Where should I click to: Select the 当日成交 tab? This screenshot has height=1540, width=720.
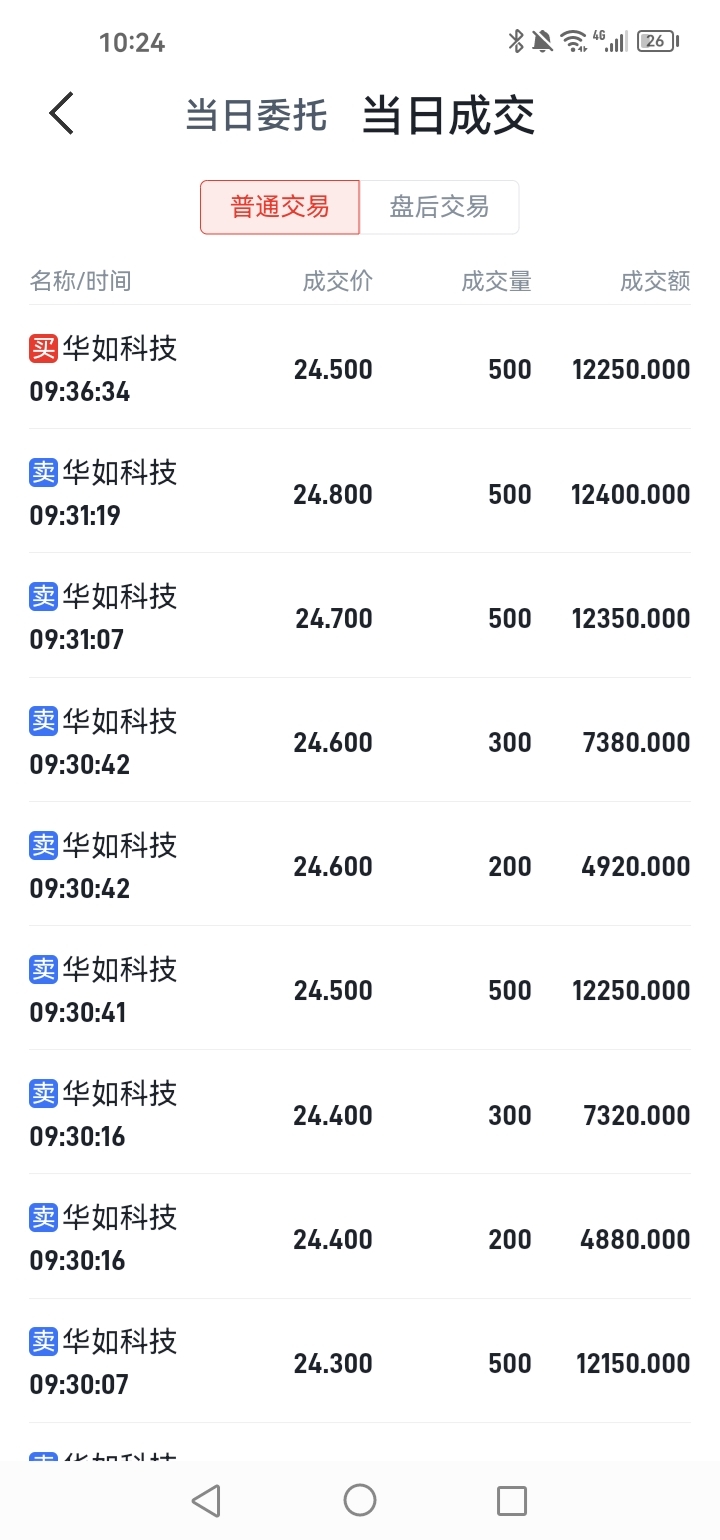pyautogui.click(x=448, y=115)
